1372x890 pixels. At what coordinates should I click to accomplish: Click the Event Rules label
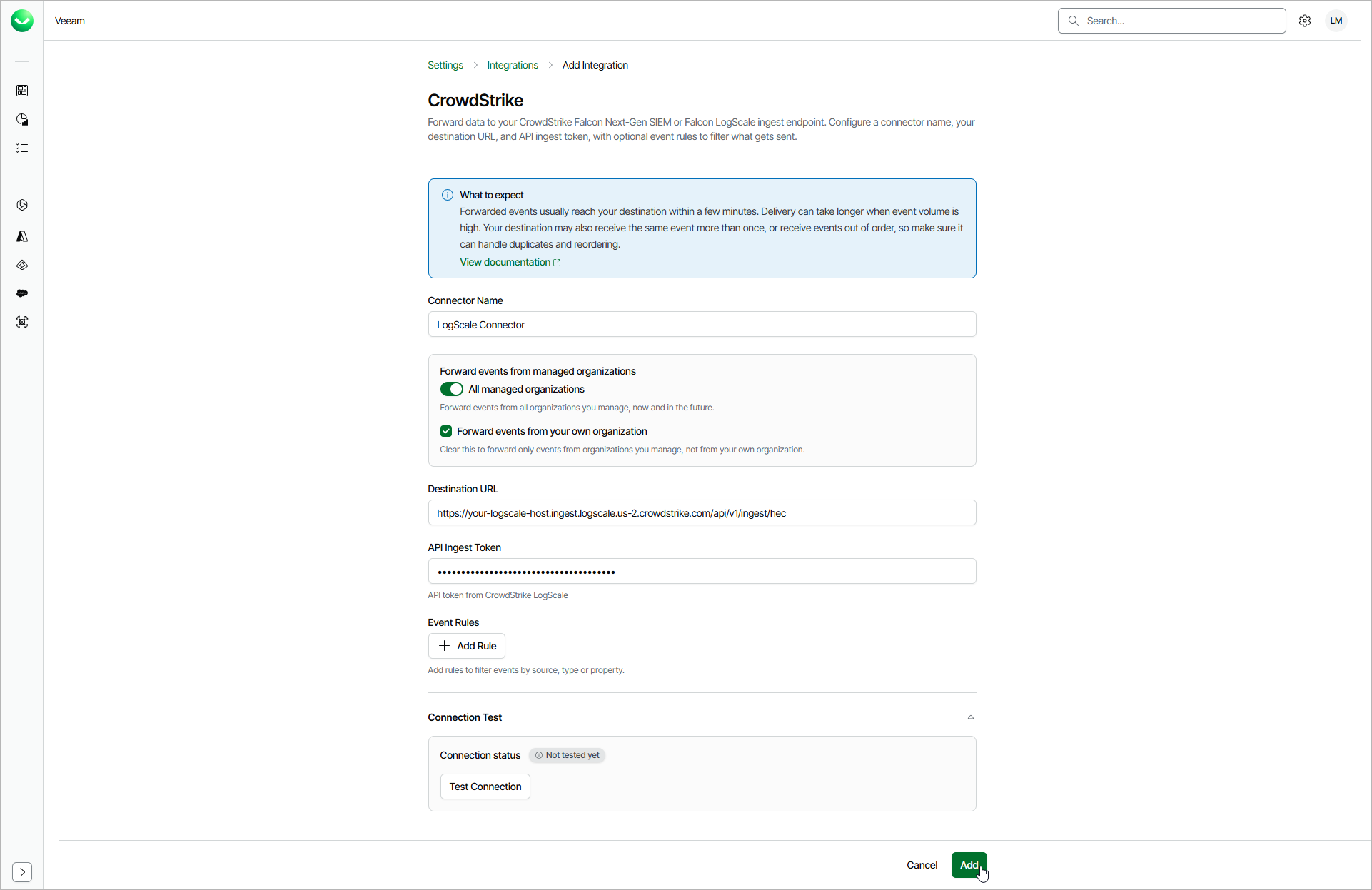pos(453,622)
